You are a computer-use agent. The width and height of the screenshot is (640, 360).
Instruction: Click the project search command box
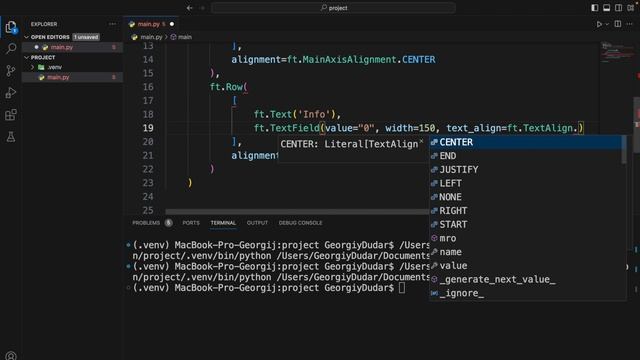(333, 8)
